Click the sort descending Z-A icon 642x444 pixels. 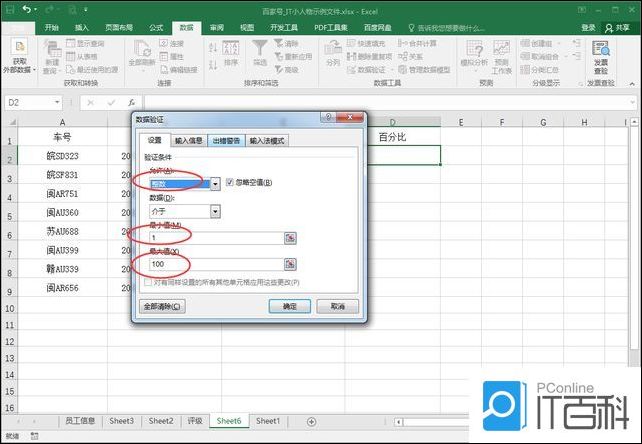point(213,65)
